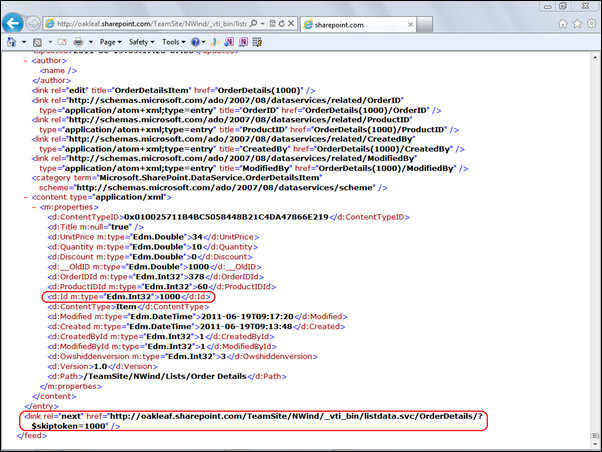Click the Home icon in command bar
602x452 pixels.
coord(12,42)
